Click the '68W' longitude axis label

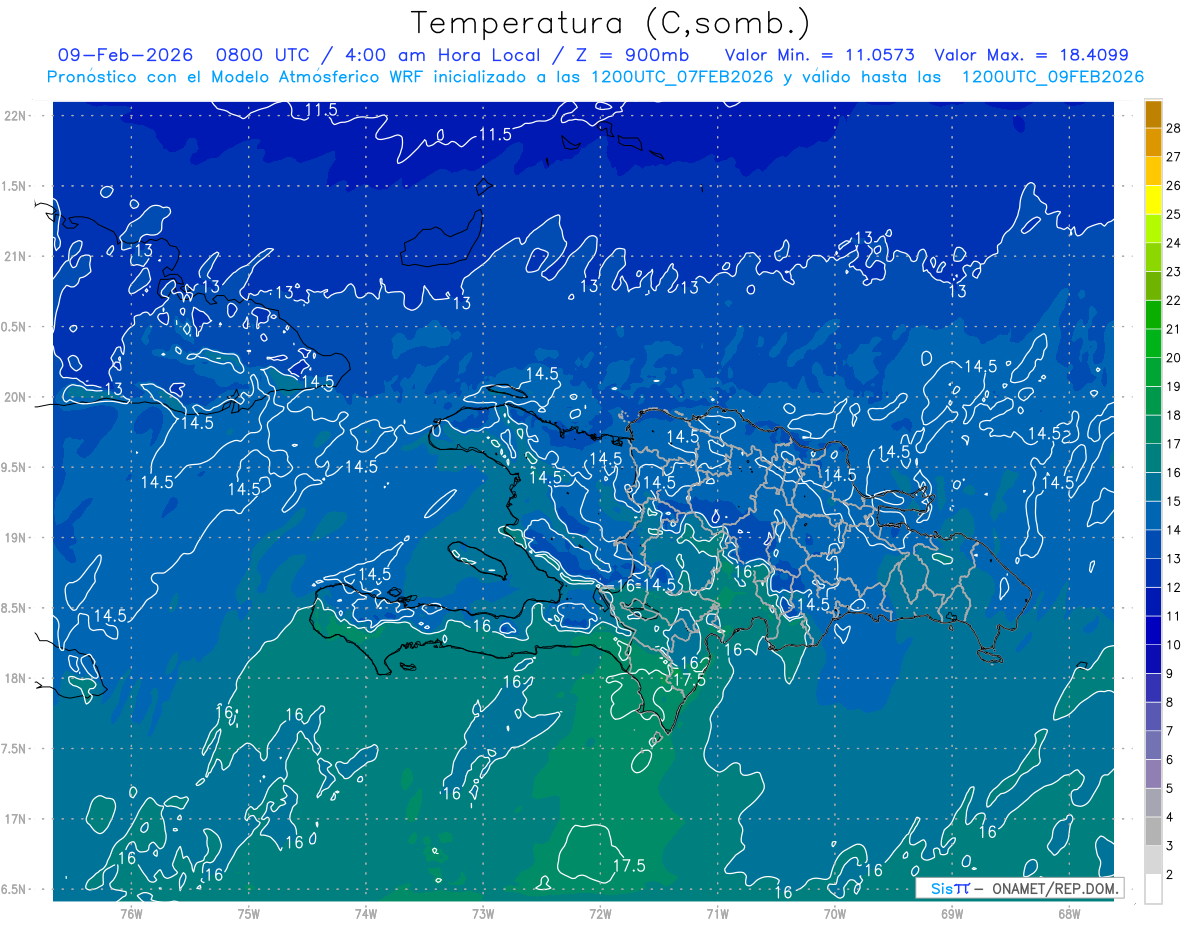[1069, 913]
